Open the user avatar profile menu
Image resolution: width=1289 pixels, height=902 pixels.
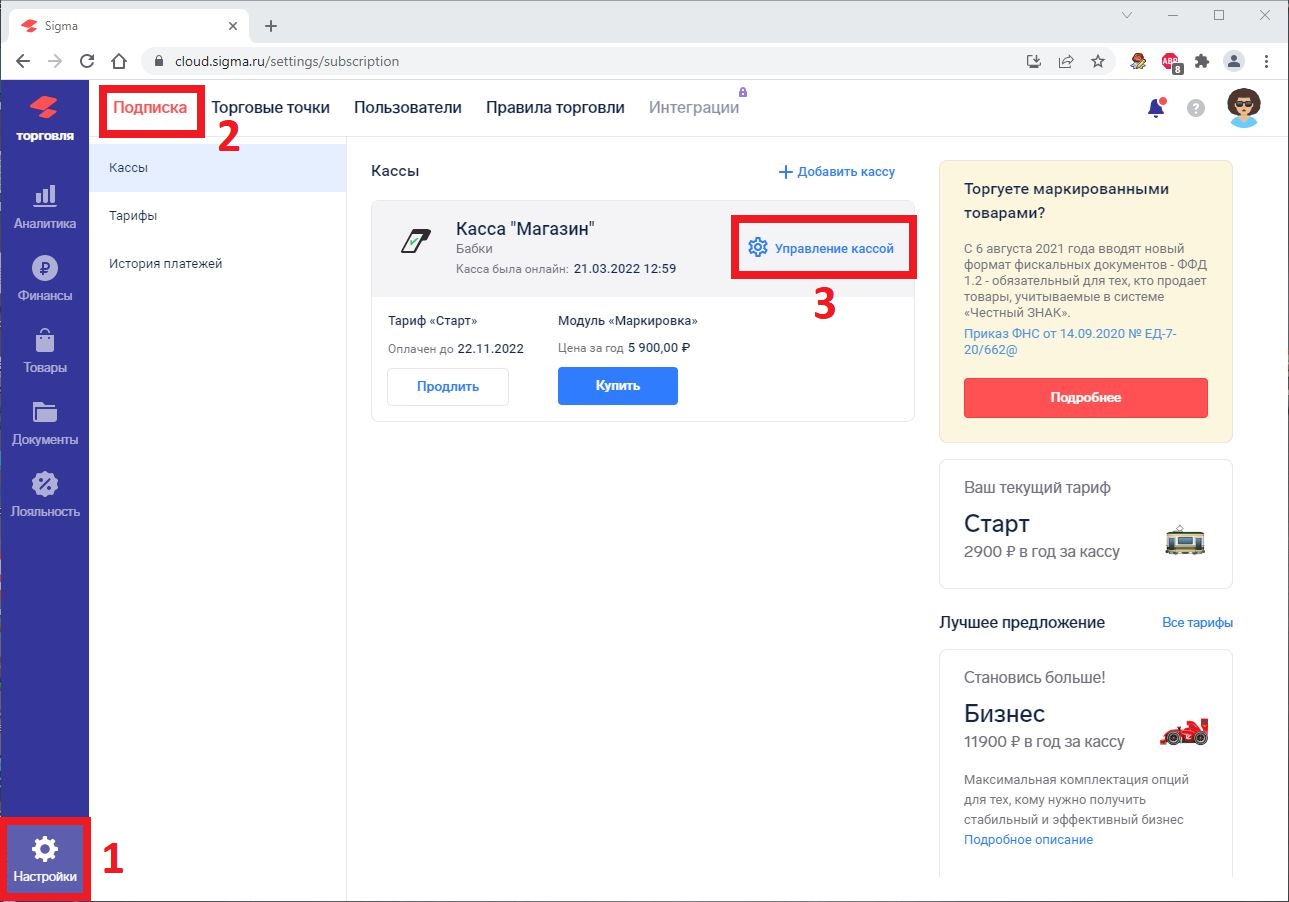pos(1244,108)
